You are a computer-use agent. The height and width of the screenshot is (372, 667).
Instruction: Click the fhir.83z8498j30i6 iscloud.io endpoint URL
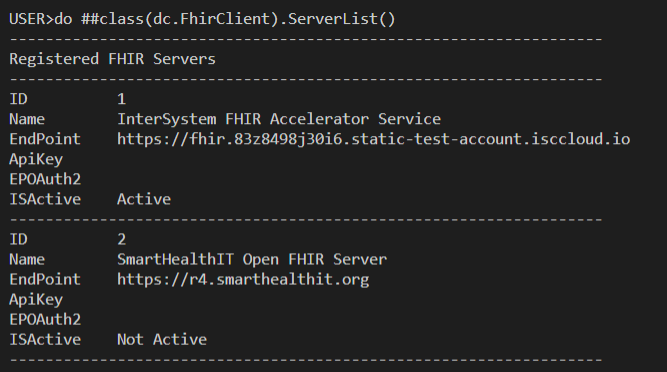[x=373, y=139]
